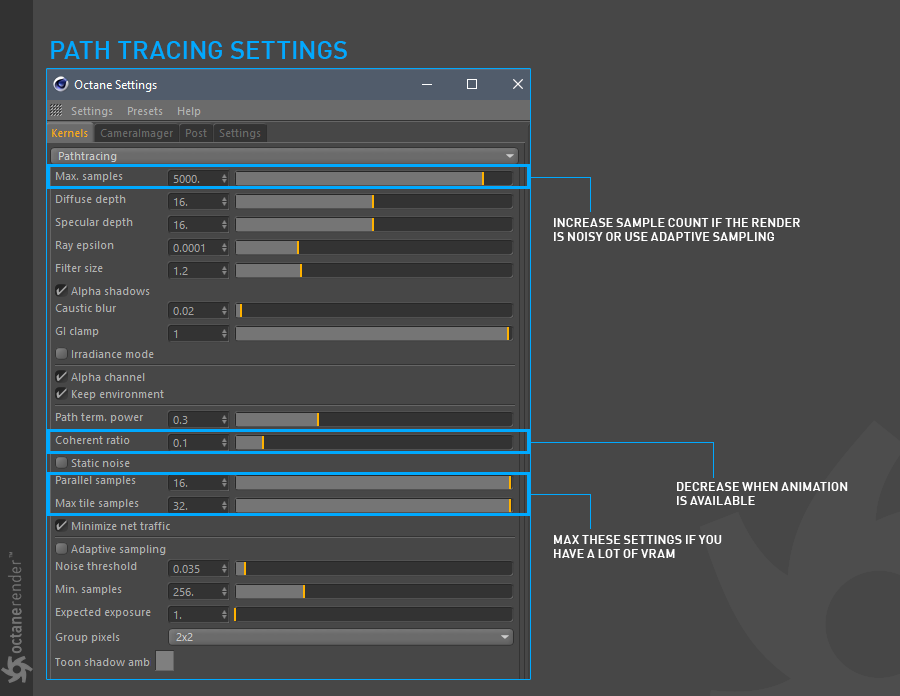Open the Presets menu
Viewport: 900px width, 696px height.
coord(145,111)
